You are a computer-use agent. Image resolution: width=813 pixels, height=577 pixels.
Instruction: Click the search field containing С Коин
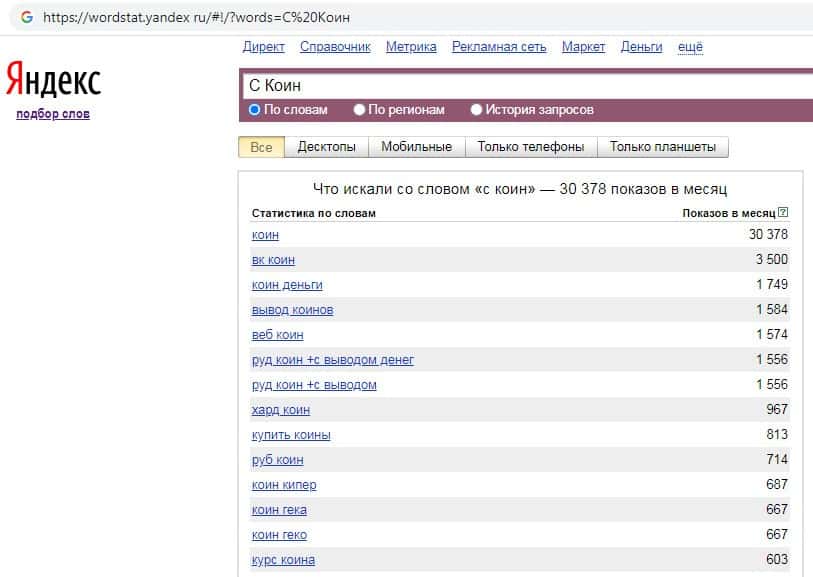520,86
